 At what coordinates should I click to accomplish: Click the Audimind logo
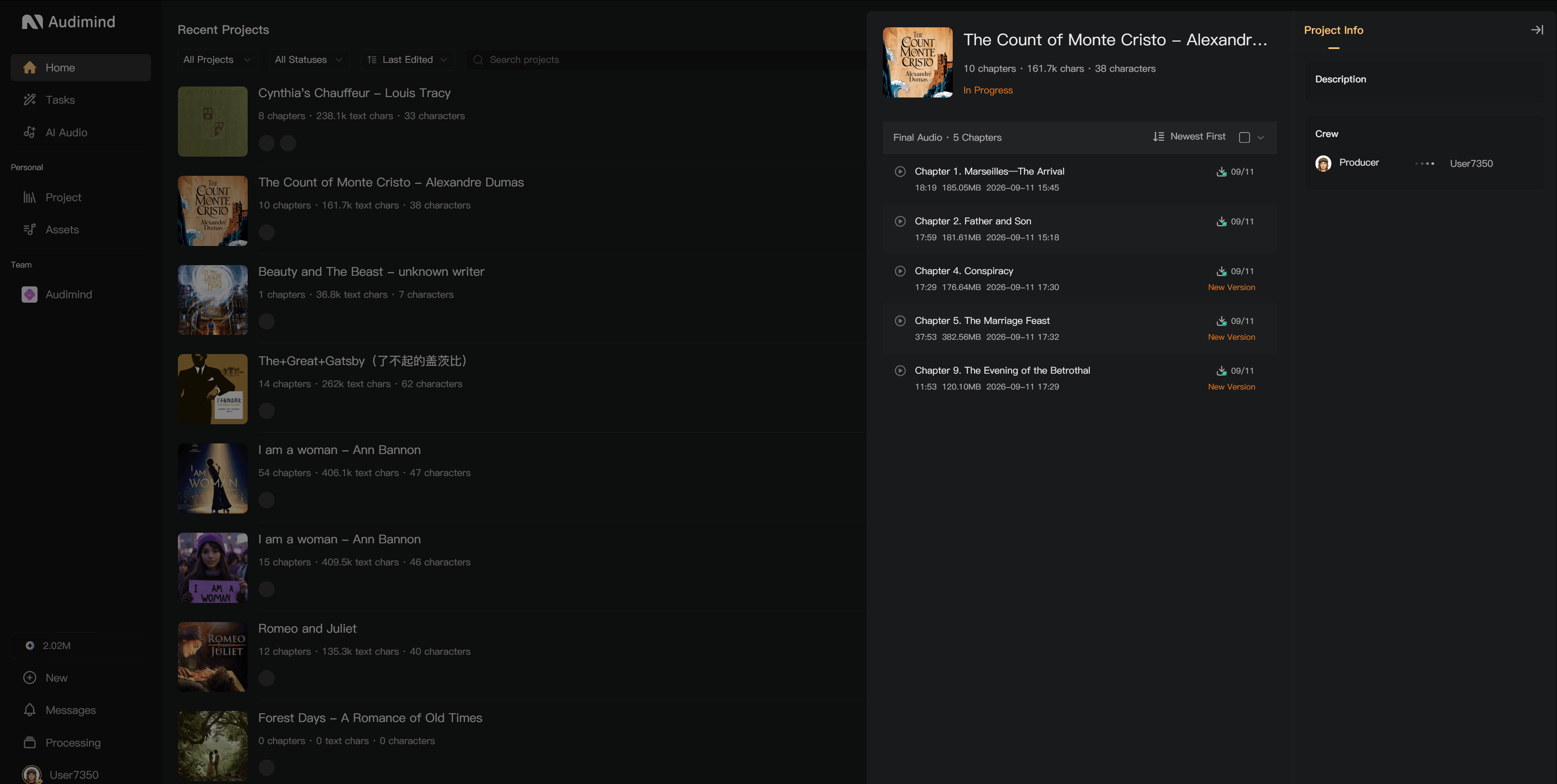68,22
